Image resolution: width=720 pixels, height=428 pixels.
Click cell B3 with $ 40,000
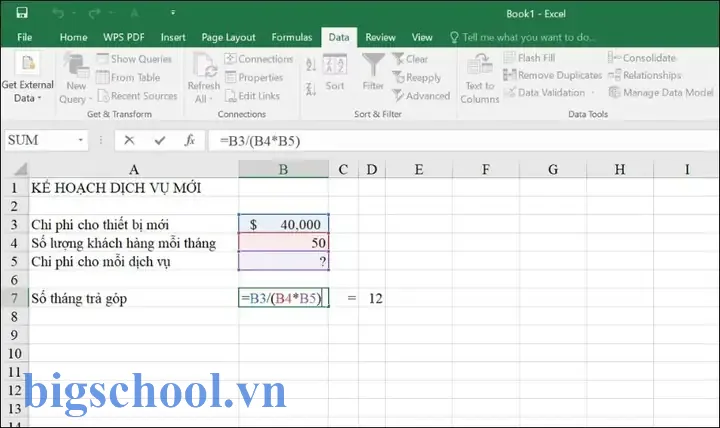(283, 224)
